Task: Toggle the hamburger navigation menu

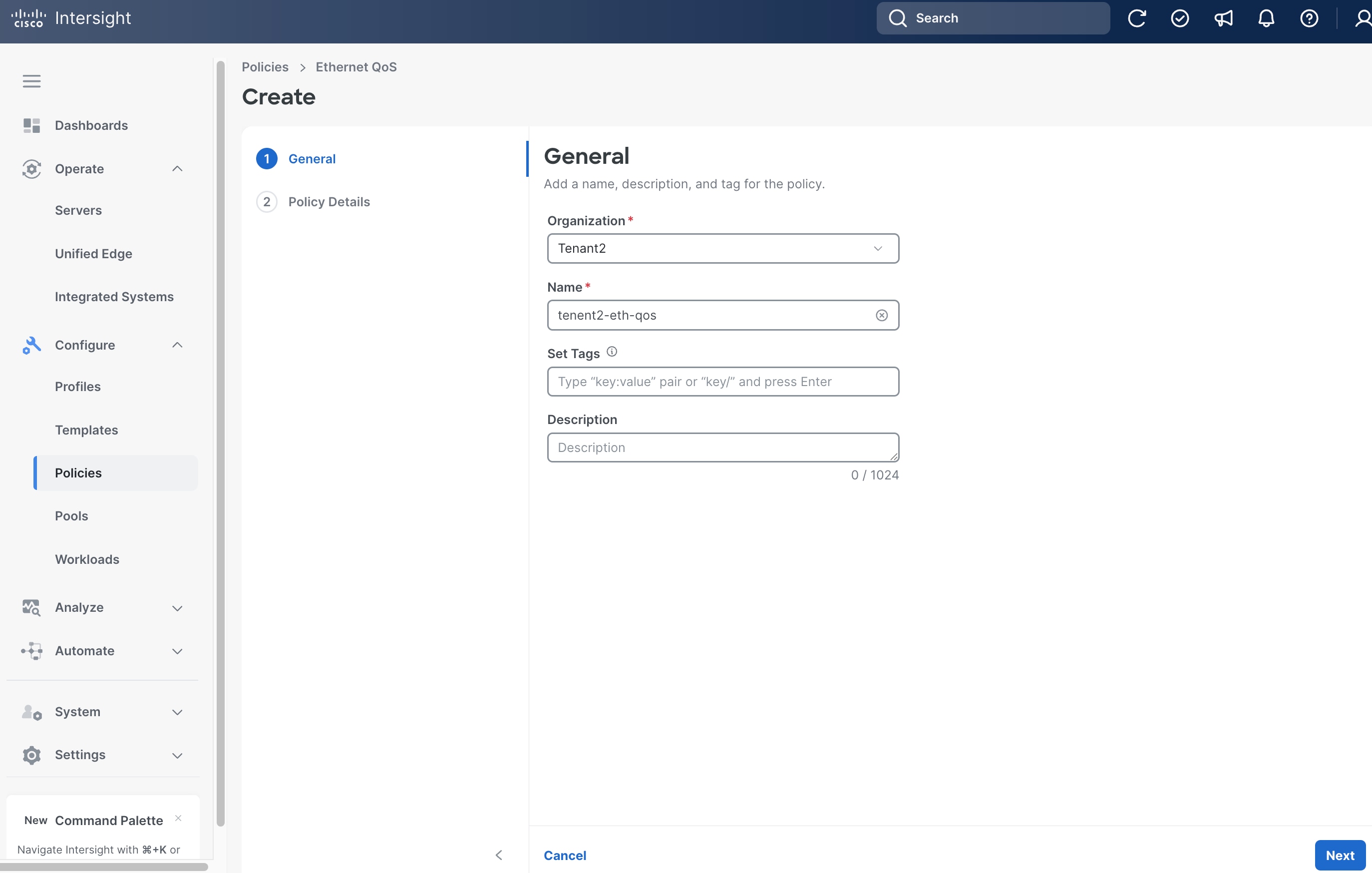Action: pyautogui.click(x=31, y=81)
